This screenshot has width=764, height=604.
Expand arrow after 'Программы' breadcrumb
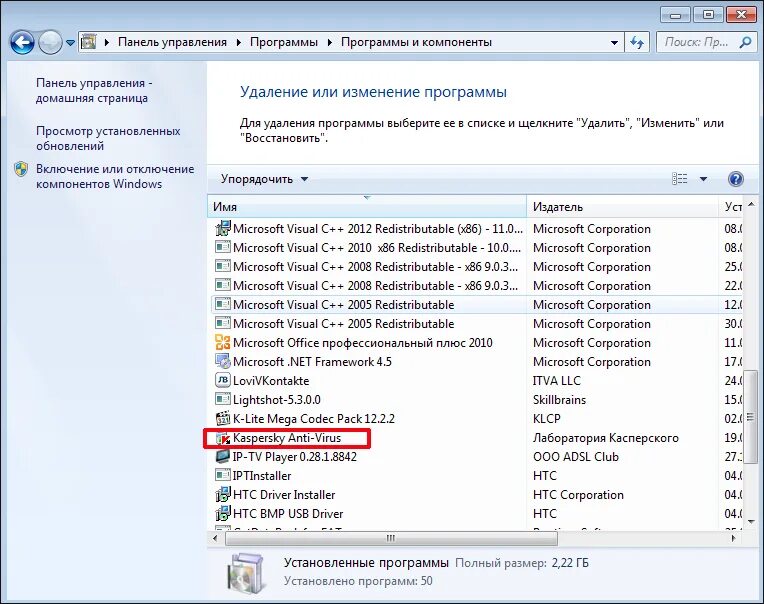(329, 43)
